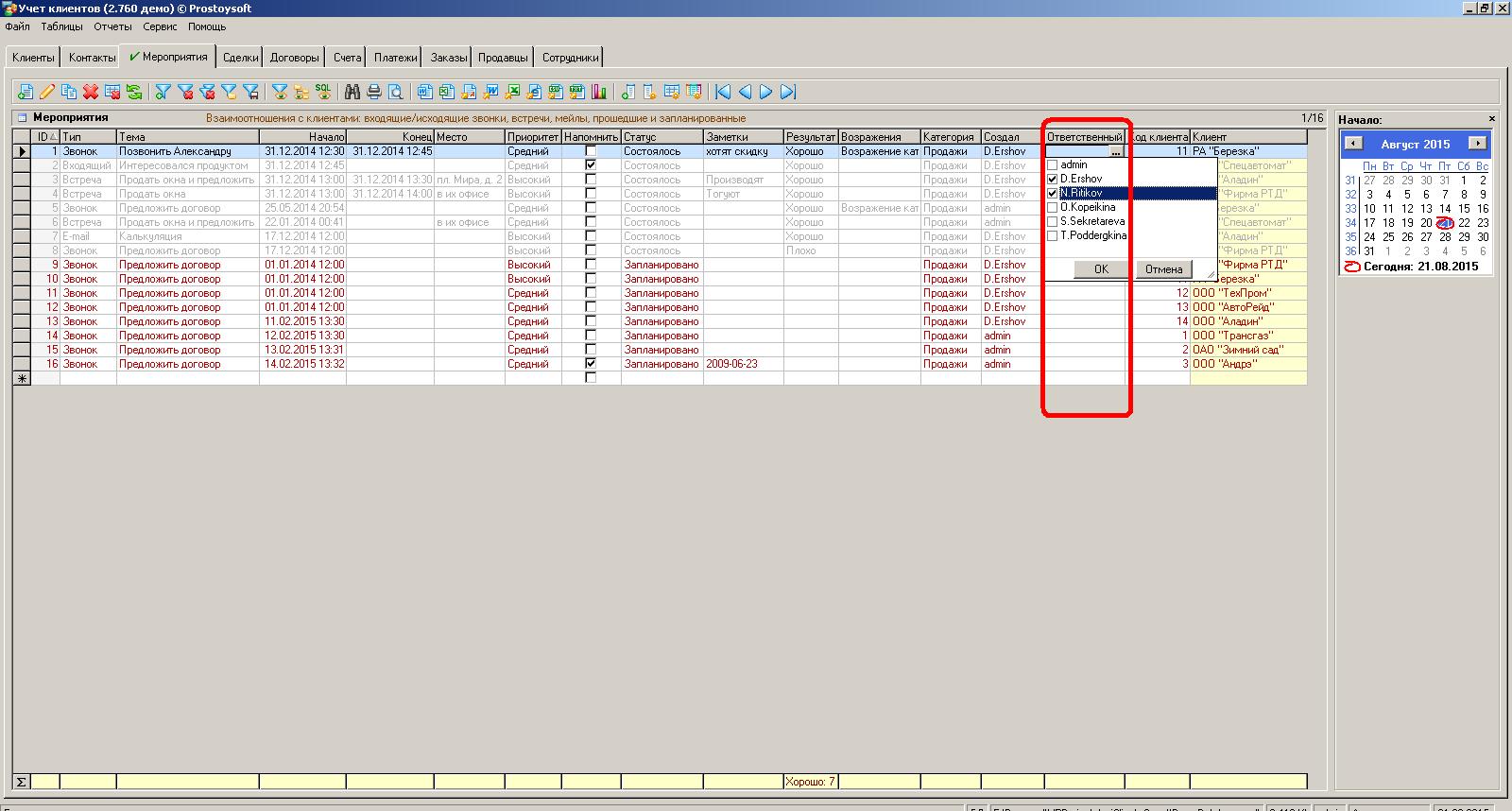Click the TXT export icon

click(577, 92)
